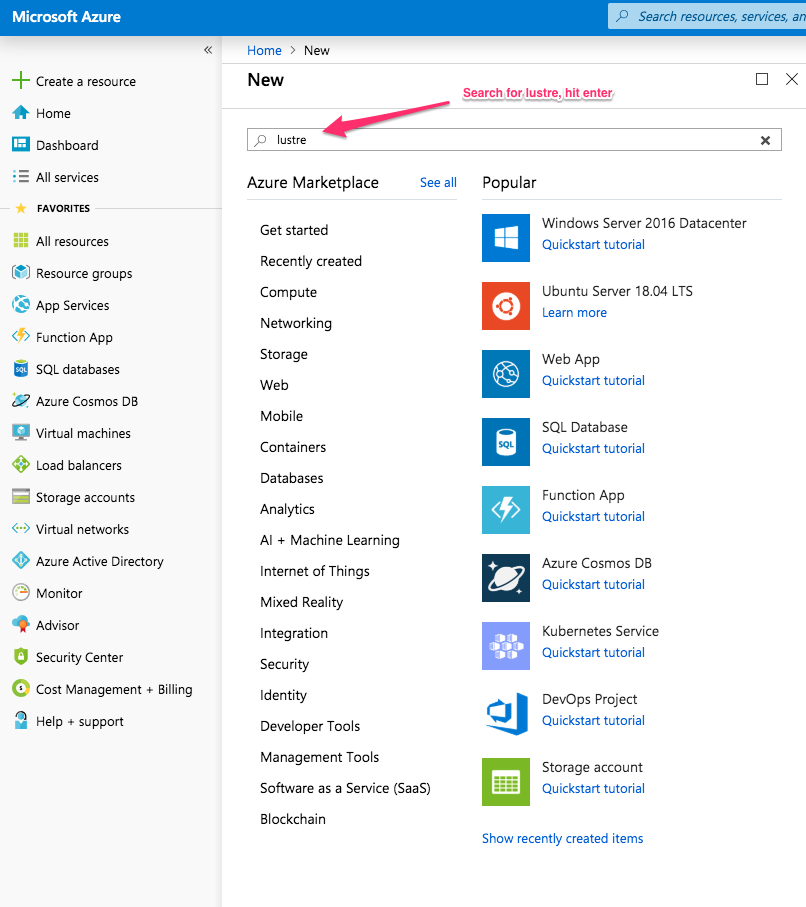Click the All services list icon
806x907 pixels.
point(21,176)
